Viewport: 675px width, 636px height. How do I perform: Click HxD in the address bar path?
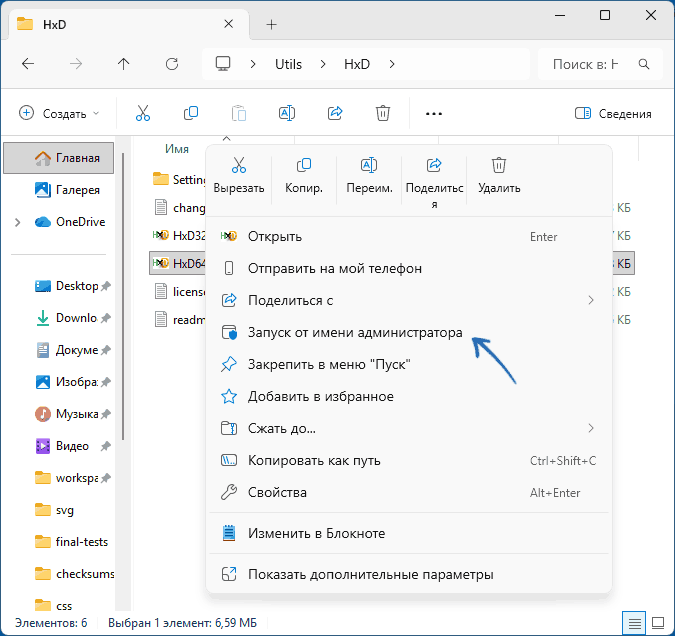pos(357,64)
